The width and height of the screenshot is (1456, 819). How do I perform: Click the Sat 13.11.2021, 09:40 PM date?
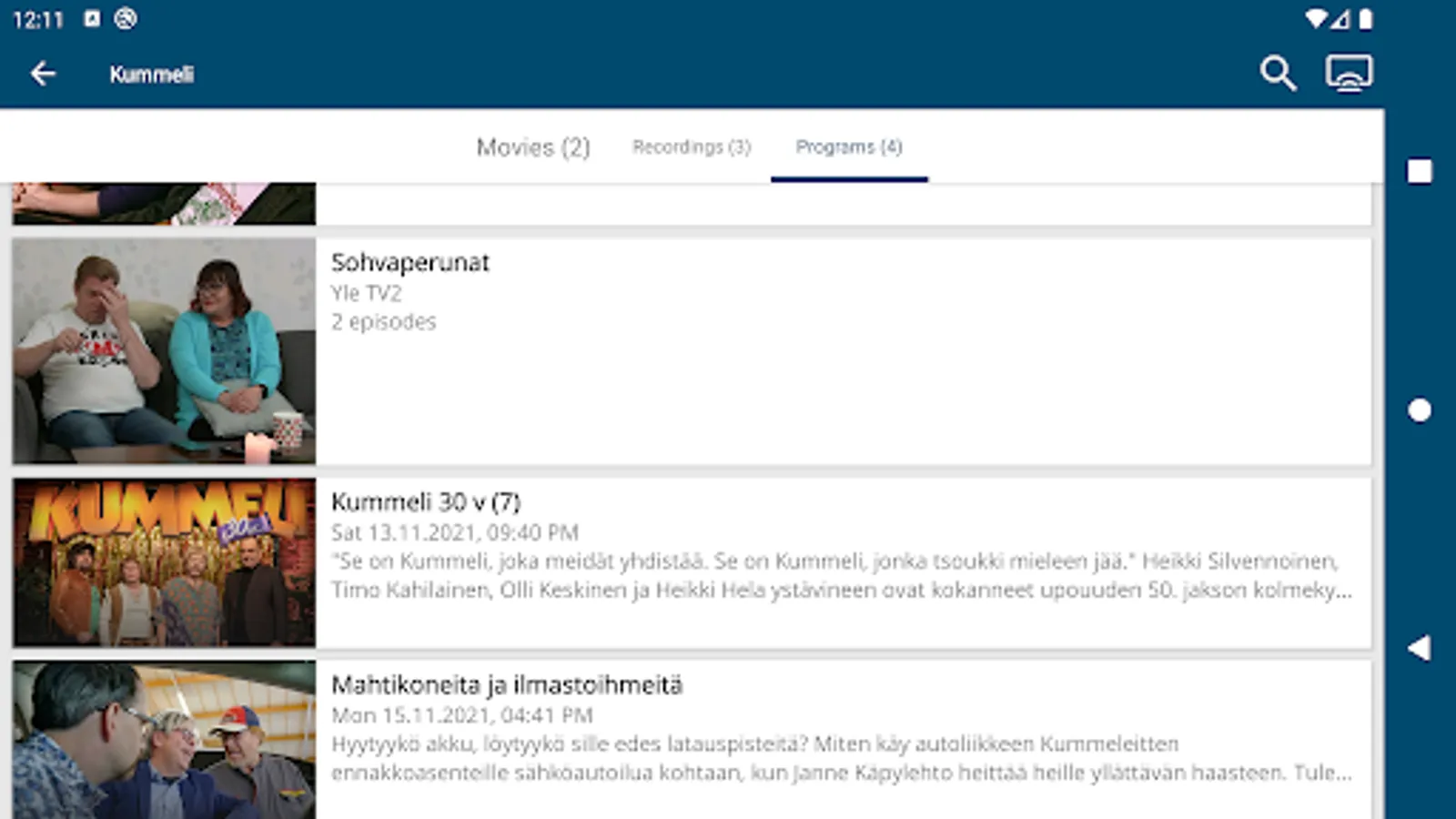tap(455, 532)
